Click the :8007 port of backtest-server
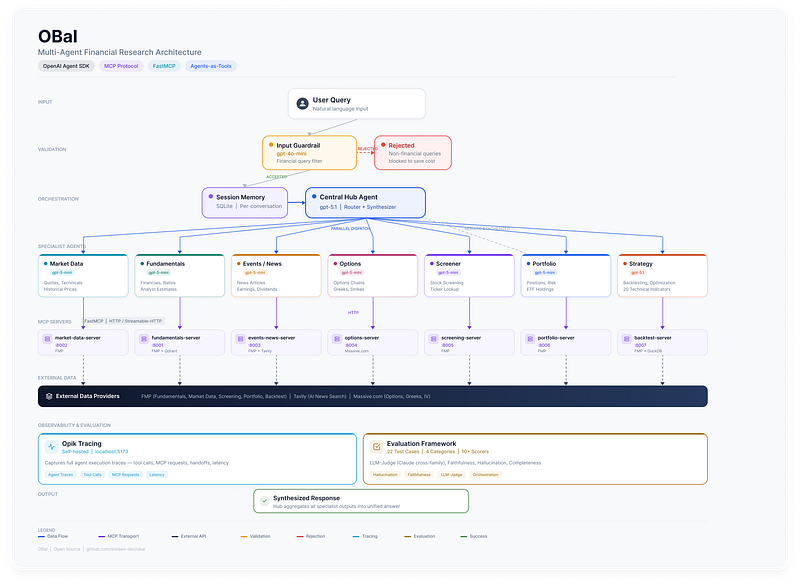 (x=640, y=345)
